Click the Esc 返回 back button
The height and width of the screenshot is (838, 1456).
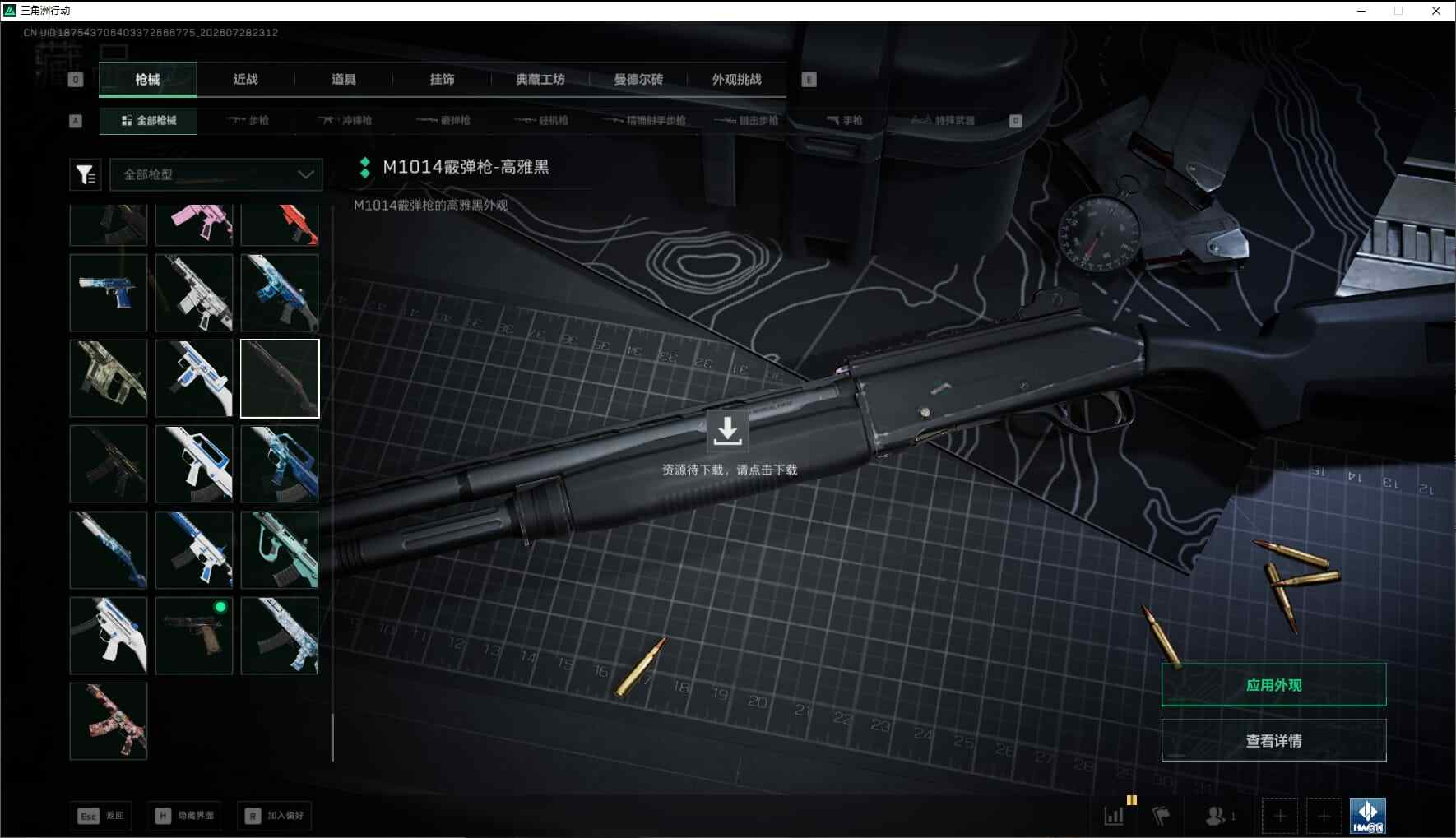(x=100, y=815)
